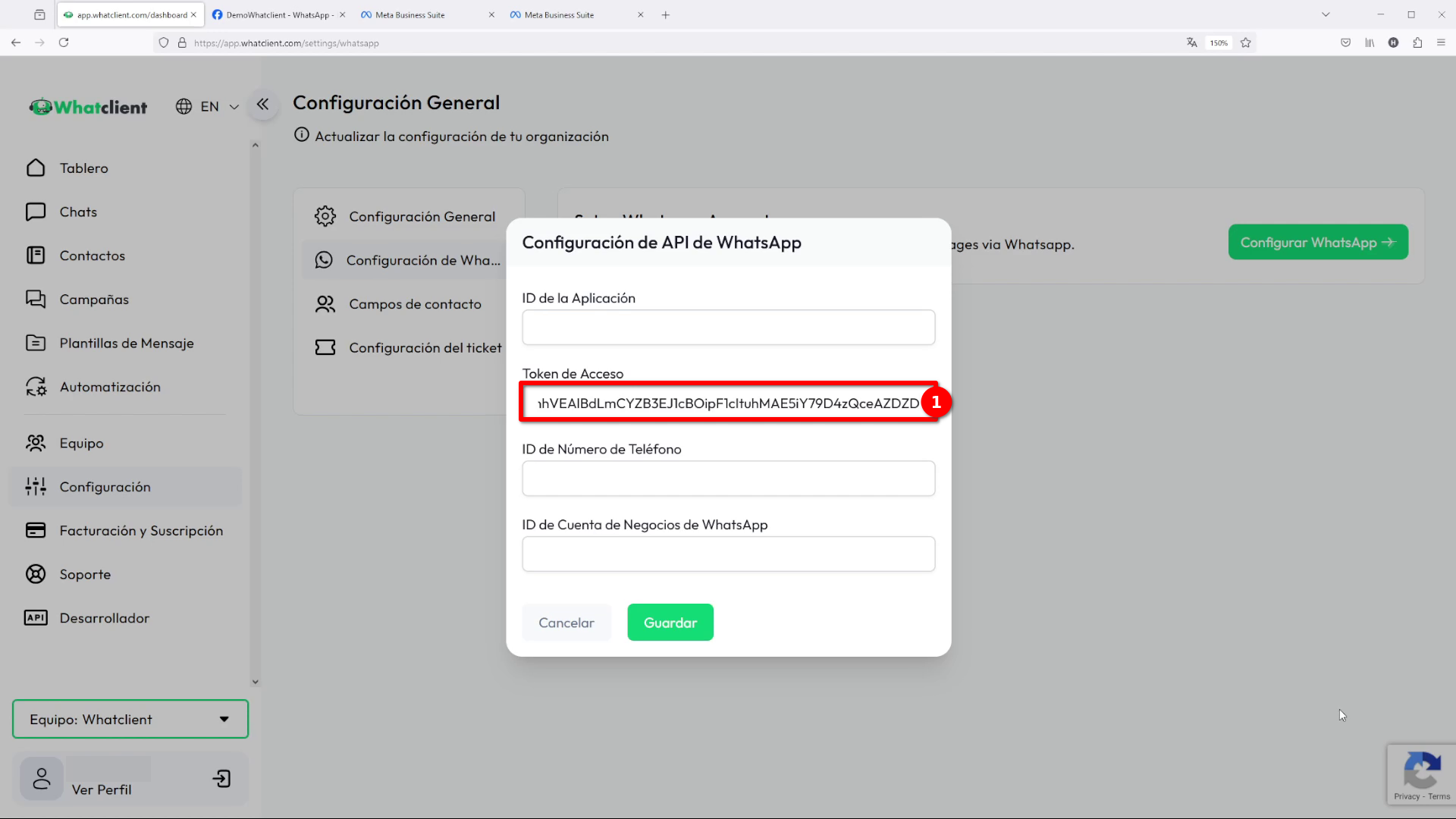This screenshot has height=819, width=1456.
Task: Click the WhatsApp icon in settings menu
Action: [324, 260]
